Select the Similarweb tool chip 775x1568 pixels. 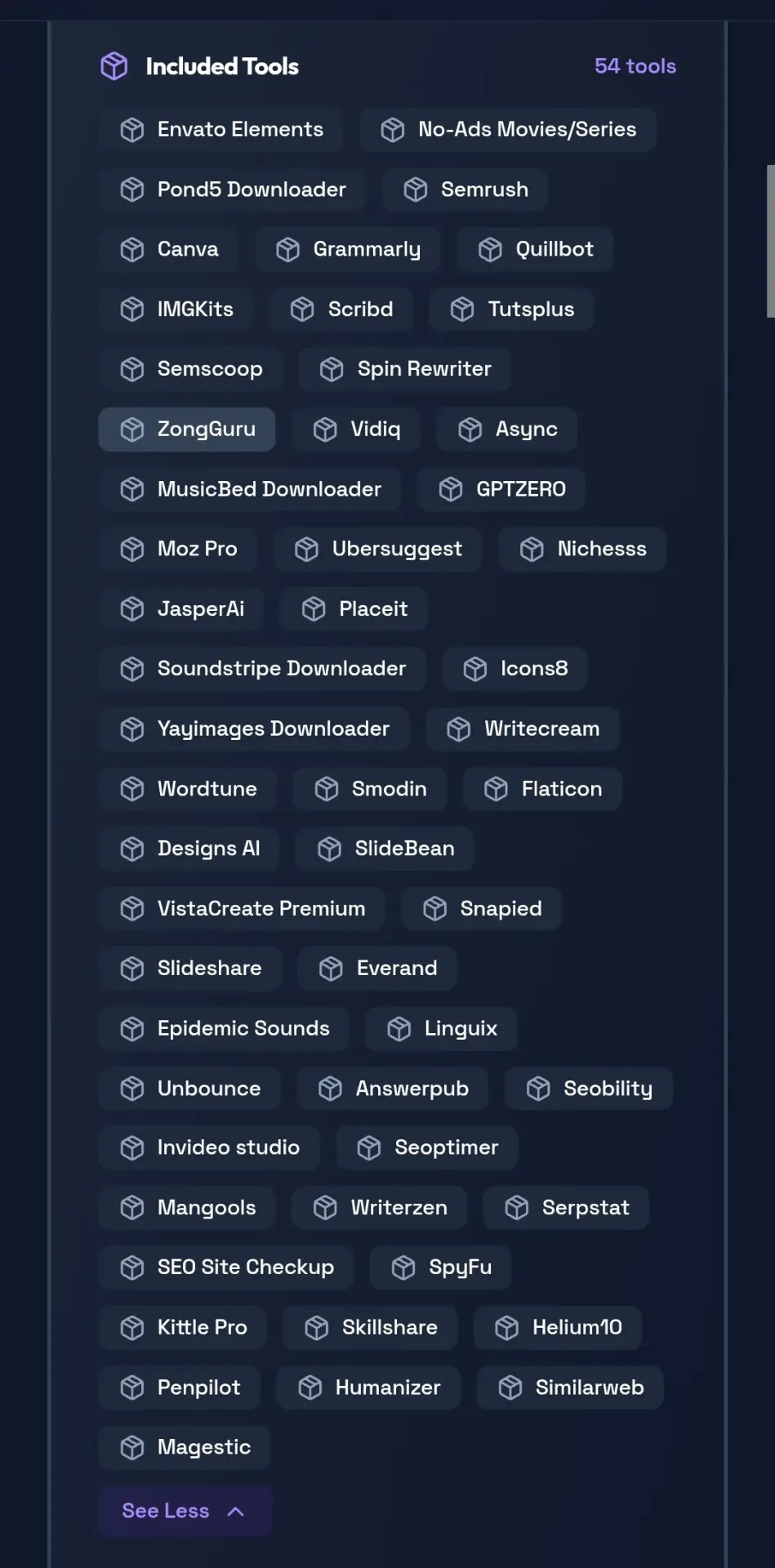pos(570,1388)
